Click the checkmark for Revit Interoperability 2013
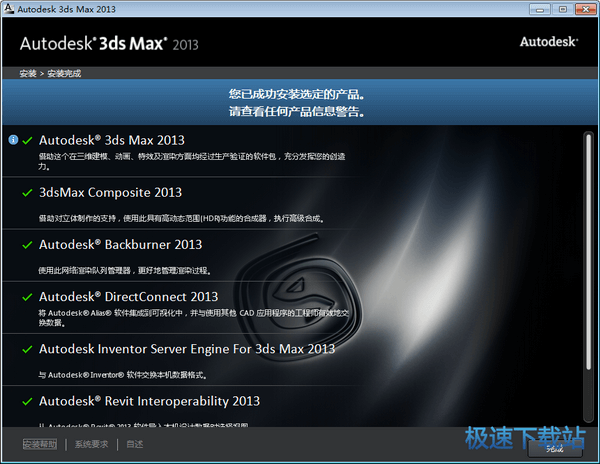Viewport: 600px width, 464px height. (x=27, y=401)
